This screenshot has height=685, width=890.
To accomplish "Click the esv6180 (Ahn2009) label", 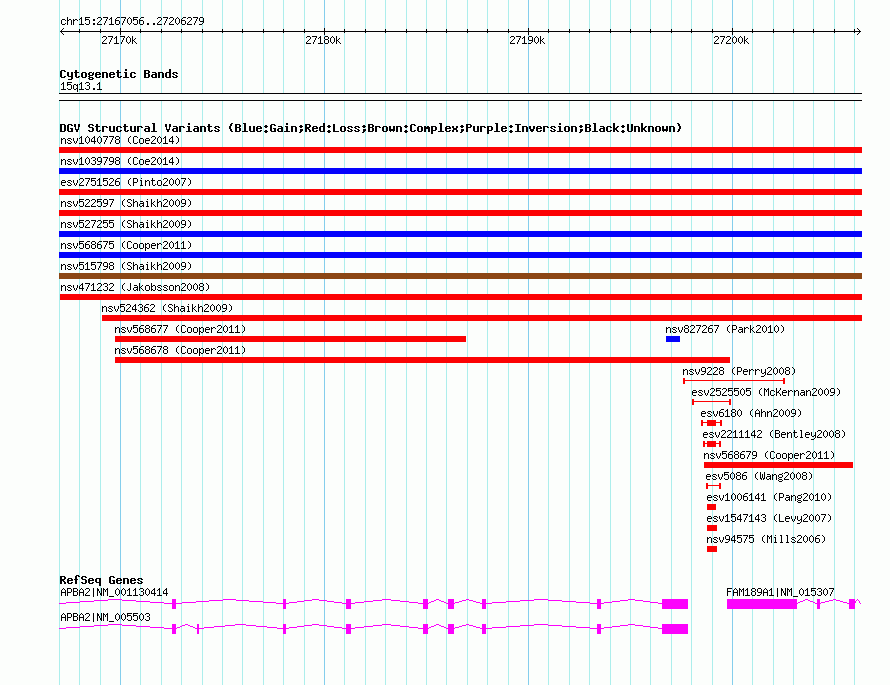I will [751, 413].
